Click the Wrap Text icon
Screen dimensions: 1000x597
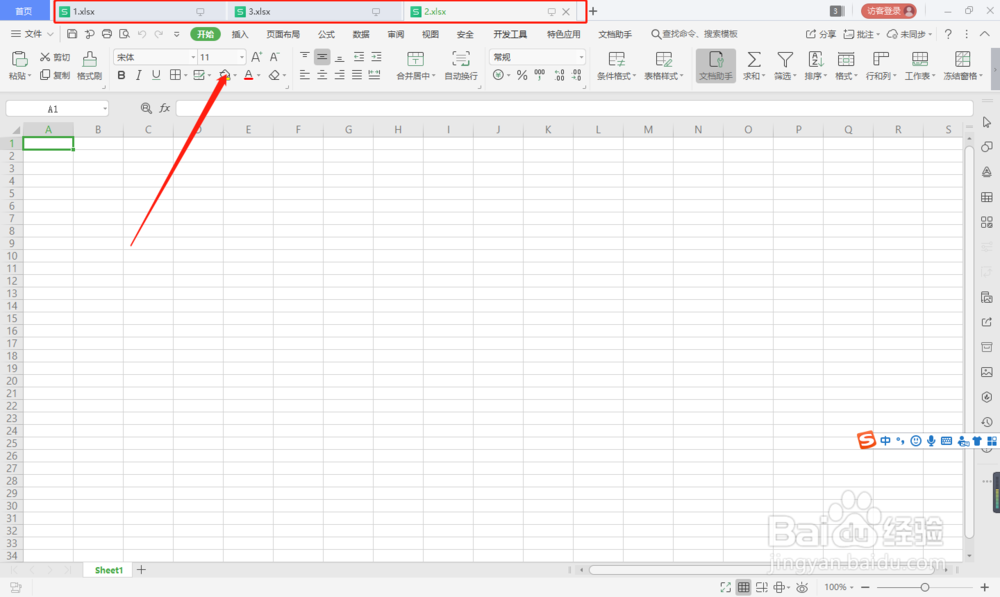[460, 59]
